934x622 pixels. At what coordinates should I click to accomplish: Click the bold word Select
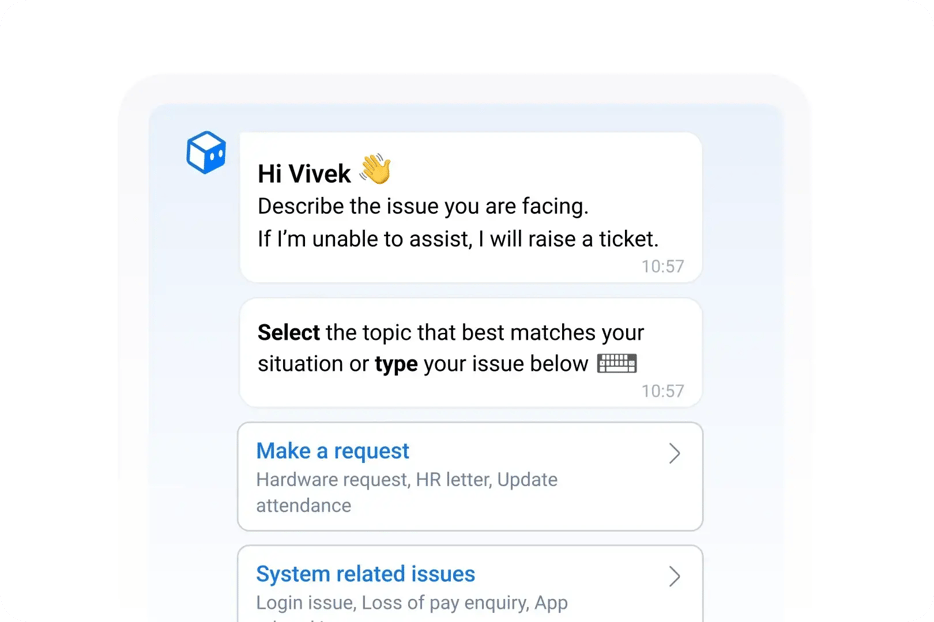pyautogui.click(x=288, y=332)
